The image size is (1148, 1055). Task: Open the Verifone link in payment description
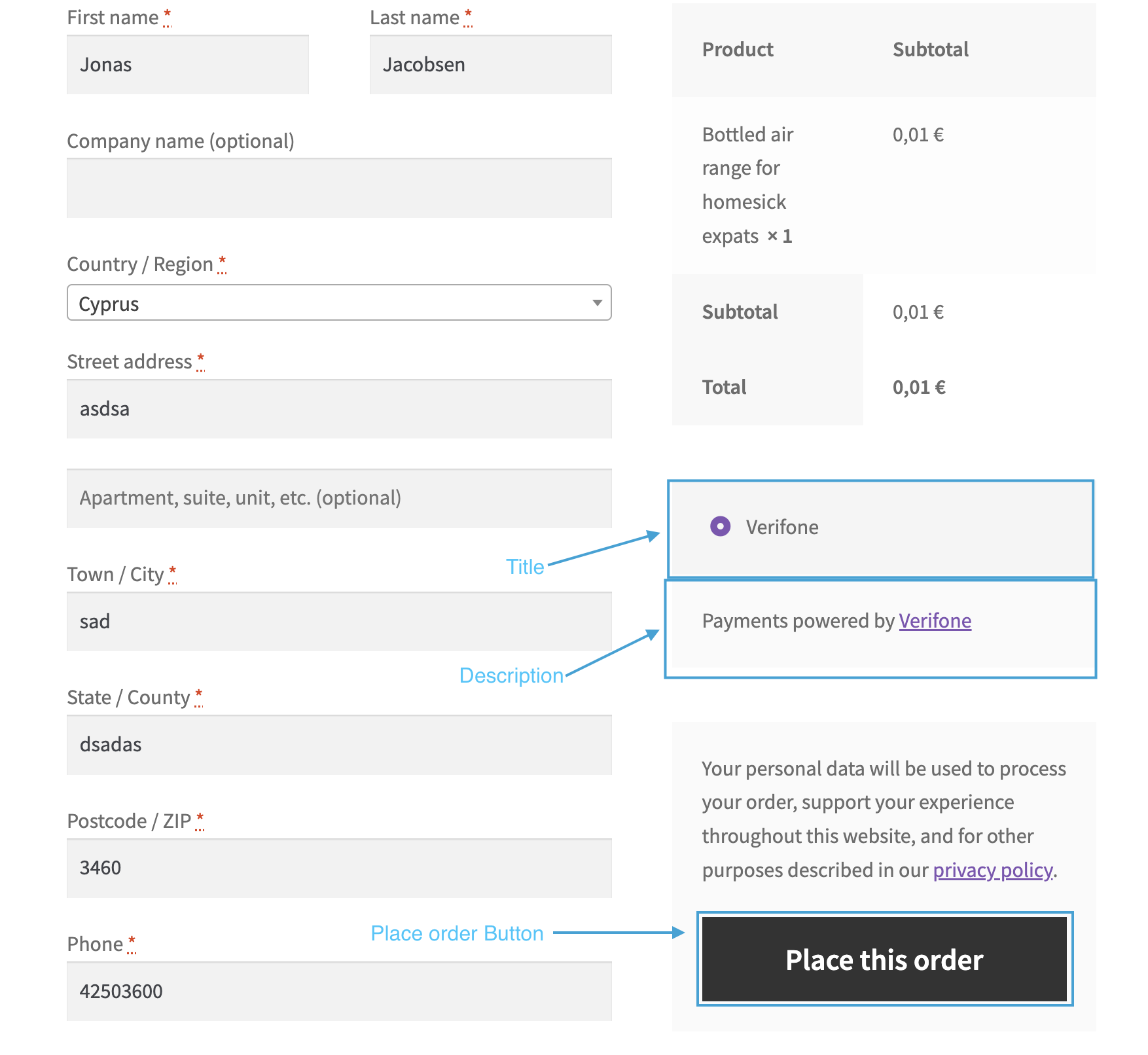point(935,620)
